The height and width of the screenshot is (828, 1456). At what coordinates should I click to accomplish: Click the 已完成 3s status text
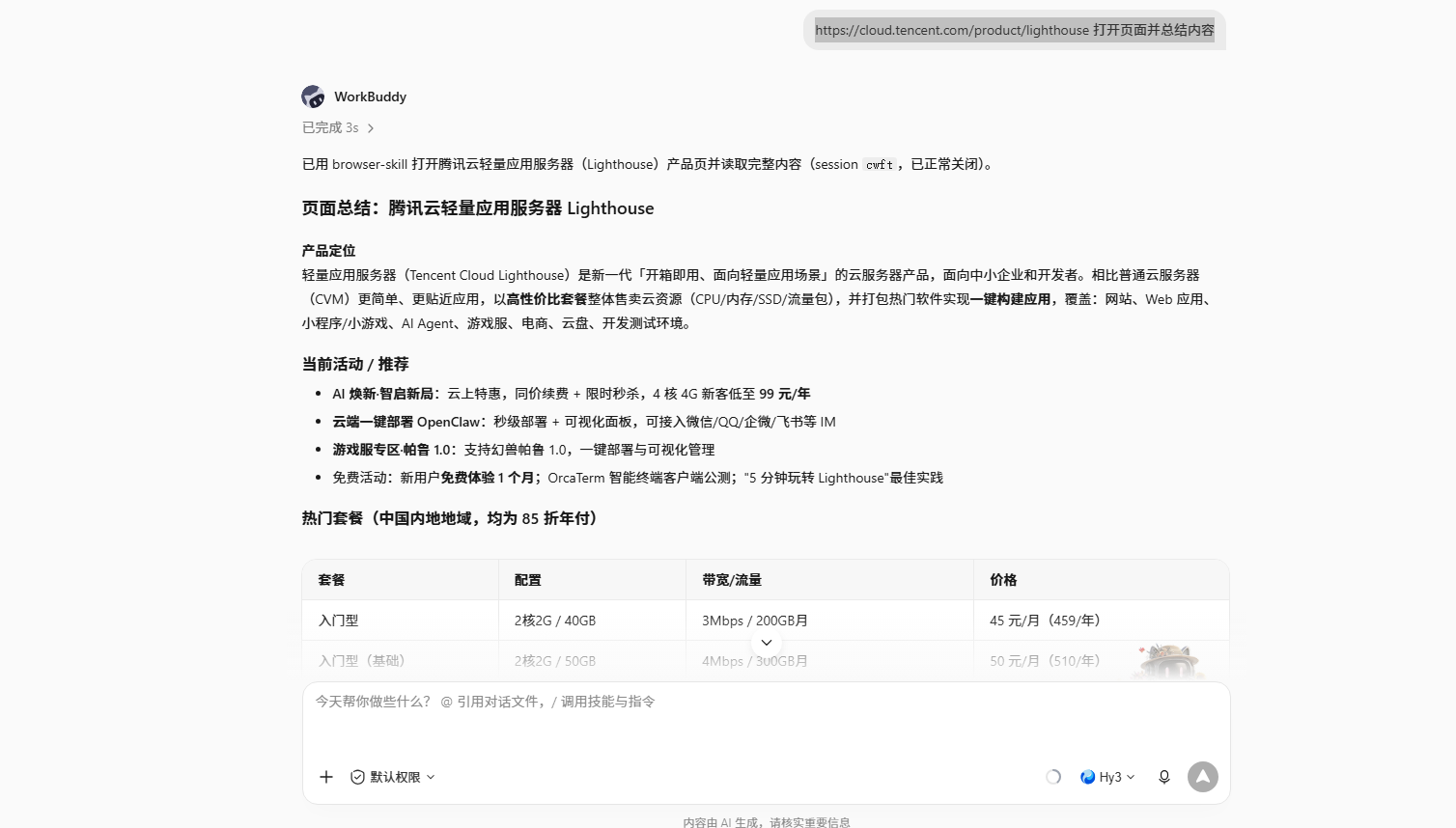[x=330, y=127]
